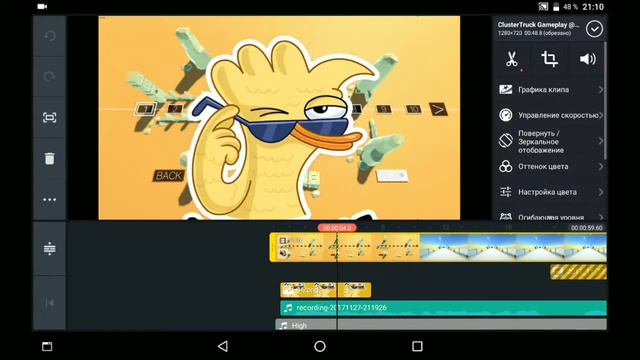Select the yellow ClusterTruck video clip

345,247
